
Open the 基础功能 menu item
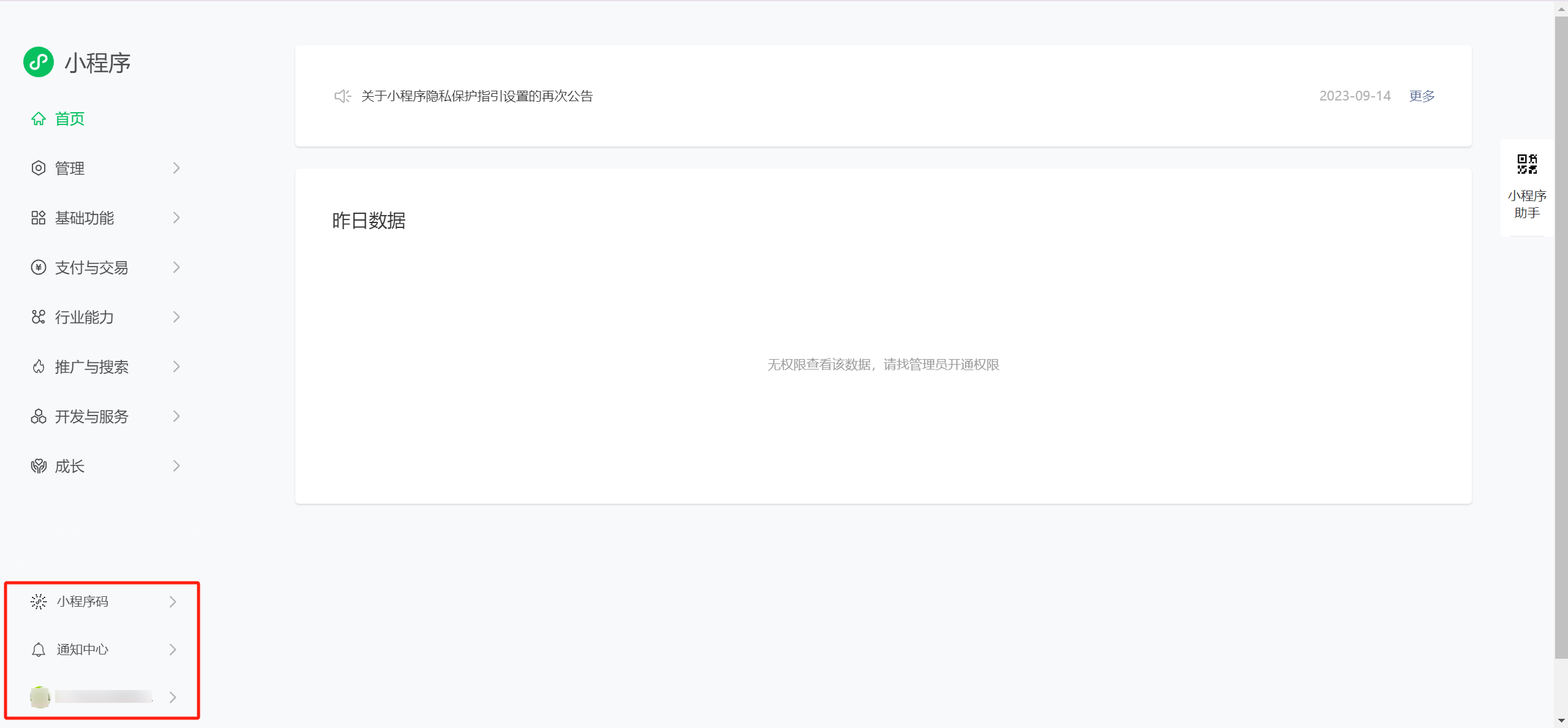tap(85, 218)
